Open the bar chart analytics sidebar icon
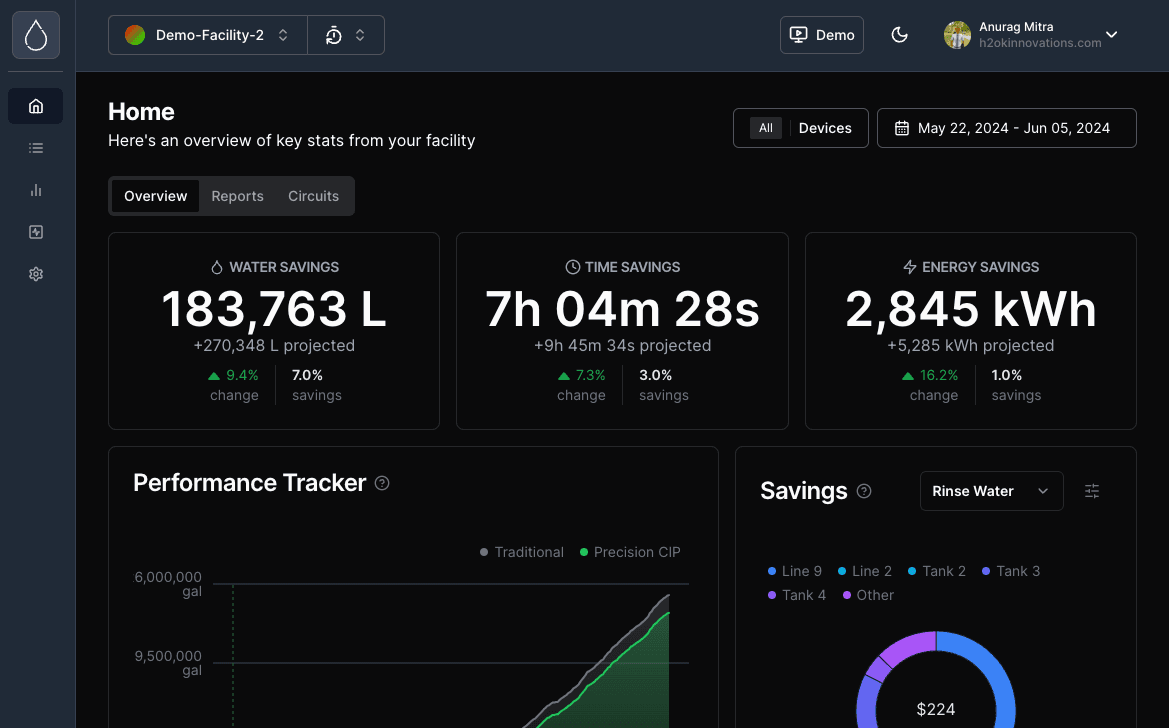 tap(36, 190)
